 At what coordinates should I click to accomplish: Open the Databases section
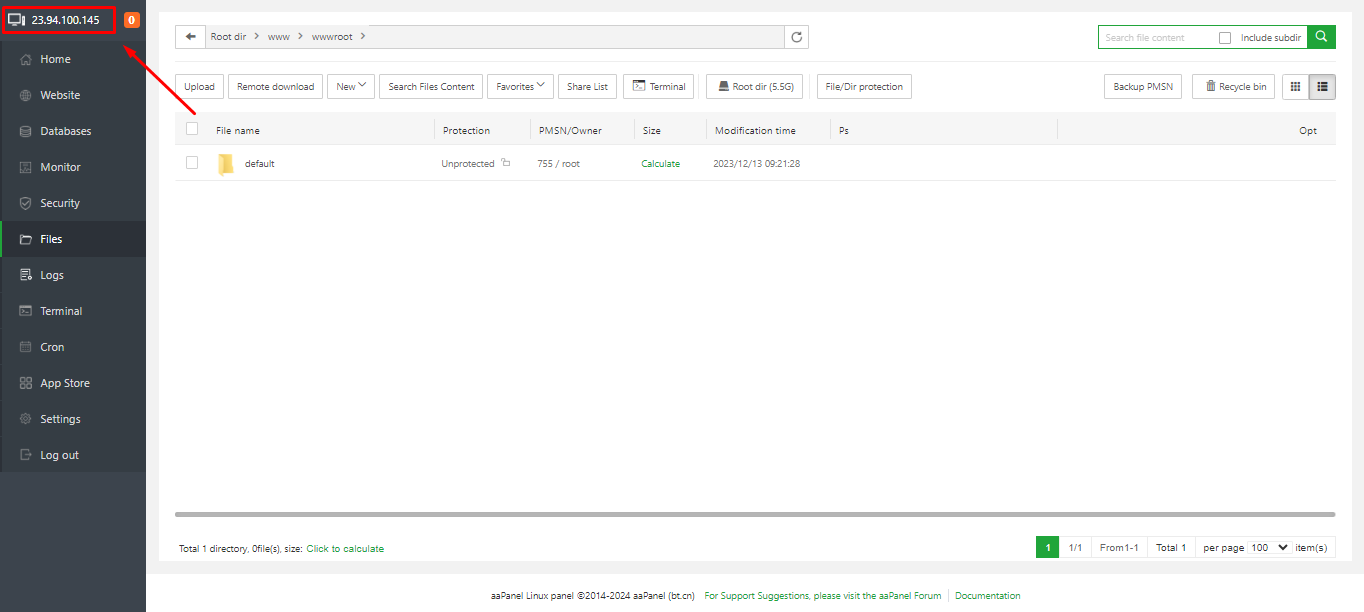click(x=73, y=131)
